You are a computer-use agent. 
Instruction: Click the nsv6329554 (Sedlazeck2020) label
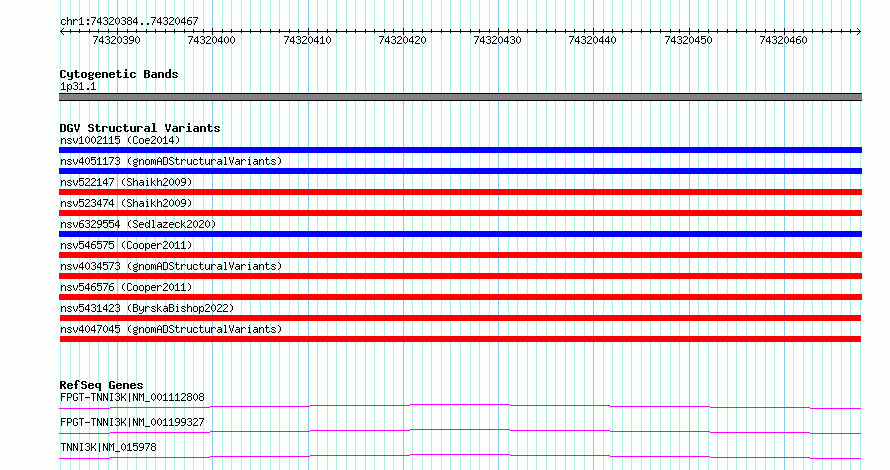pyautogui.click(x=138, y=224)
